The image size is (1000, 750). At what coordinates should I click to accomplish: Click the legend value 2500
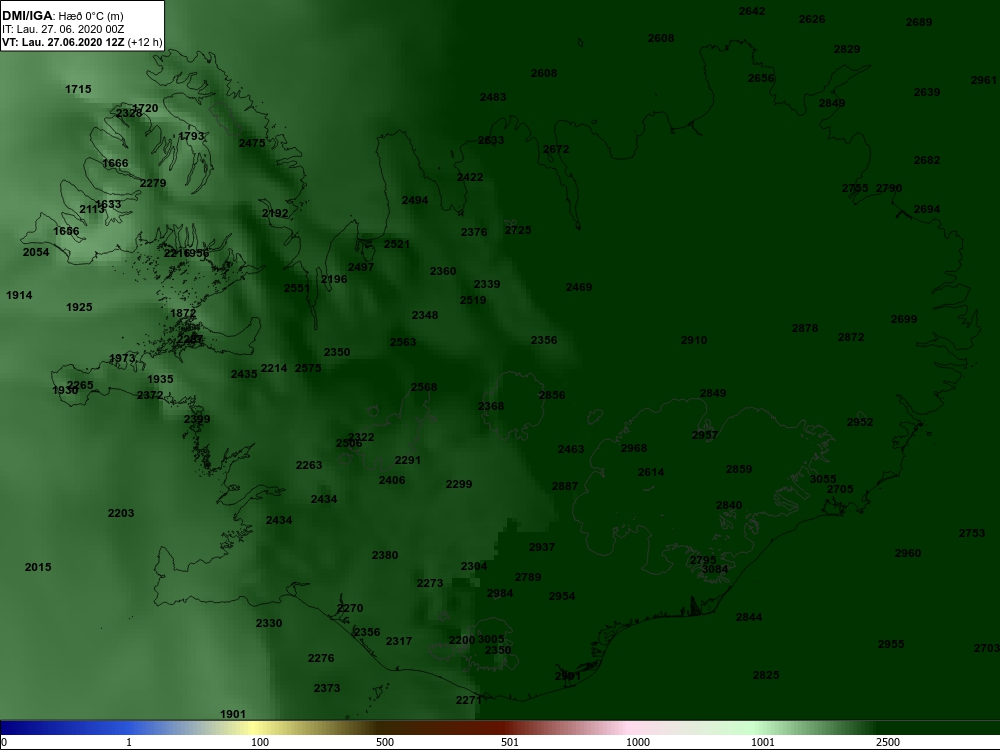click(x=888, y=742)
